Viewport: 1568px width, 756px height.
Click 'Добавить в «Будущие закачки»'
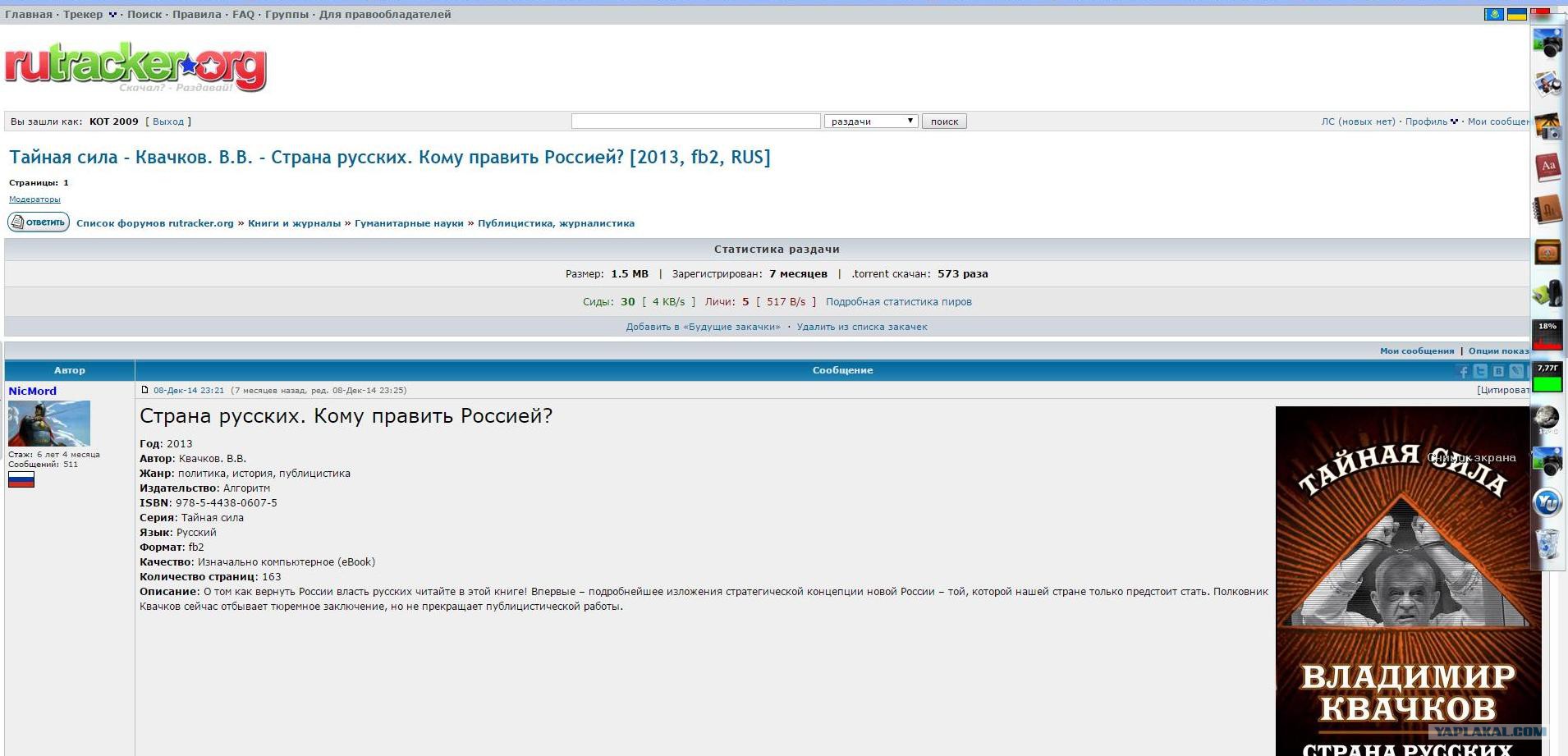coord(704,327)
